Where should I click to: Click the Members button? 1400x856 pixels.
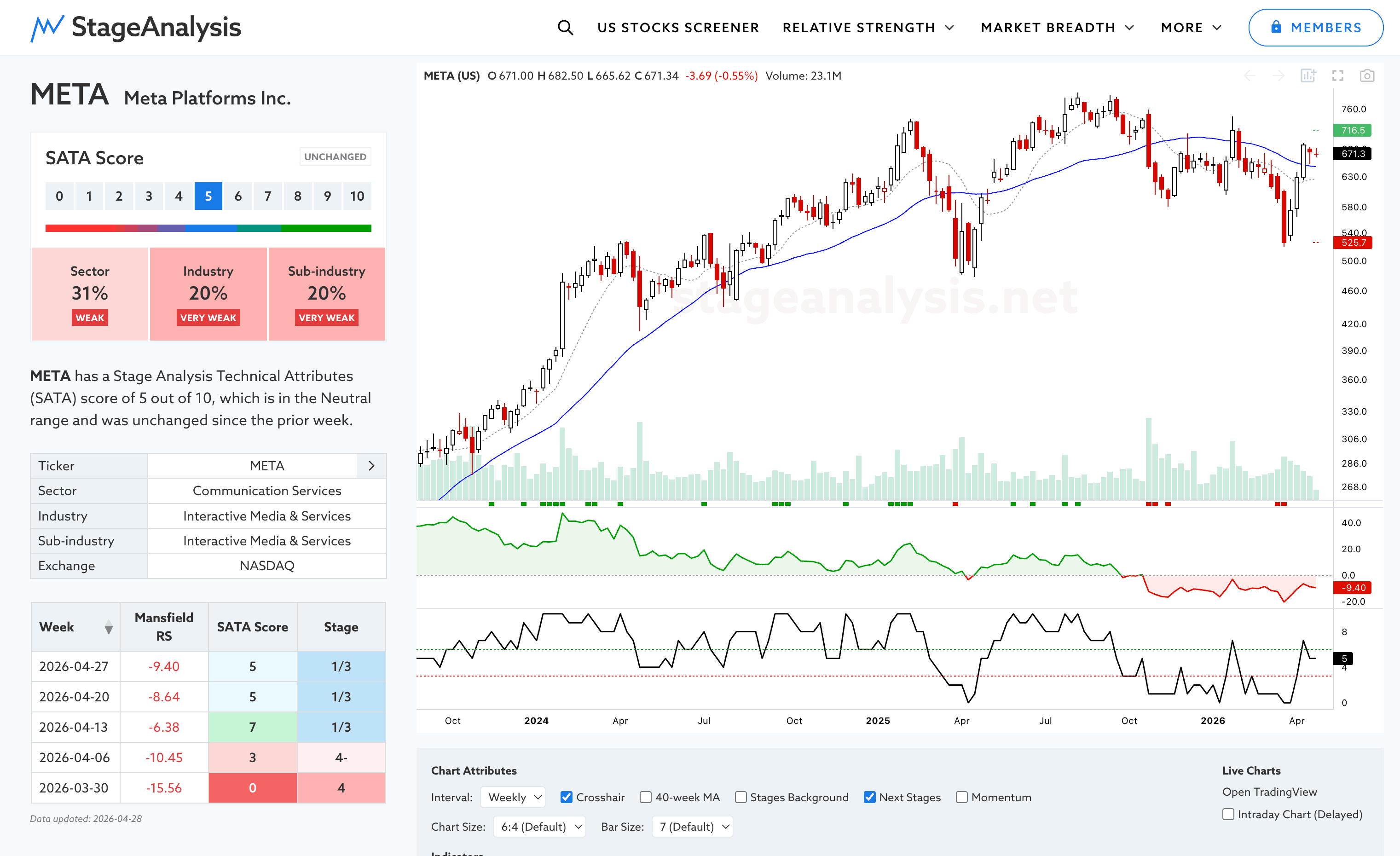click(1315, 27)
